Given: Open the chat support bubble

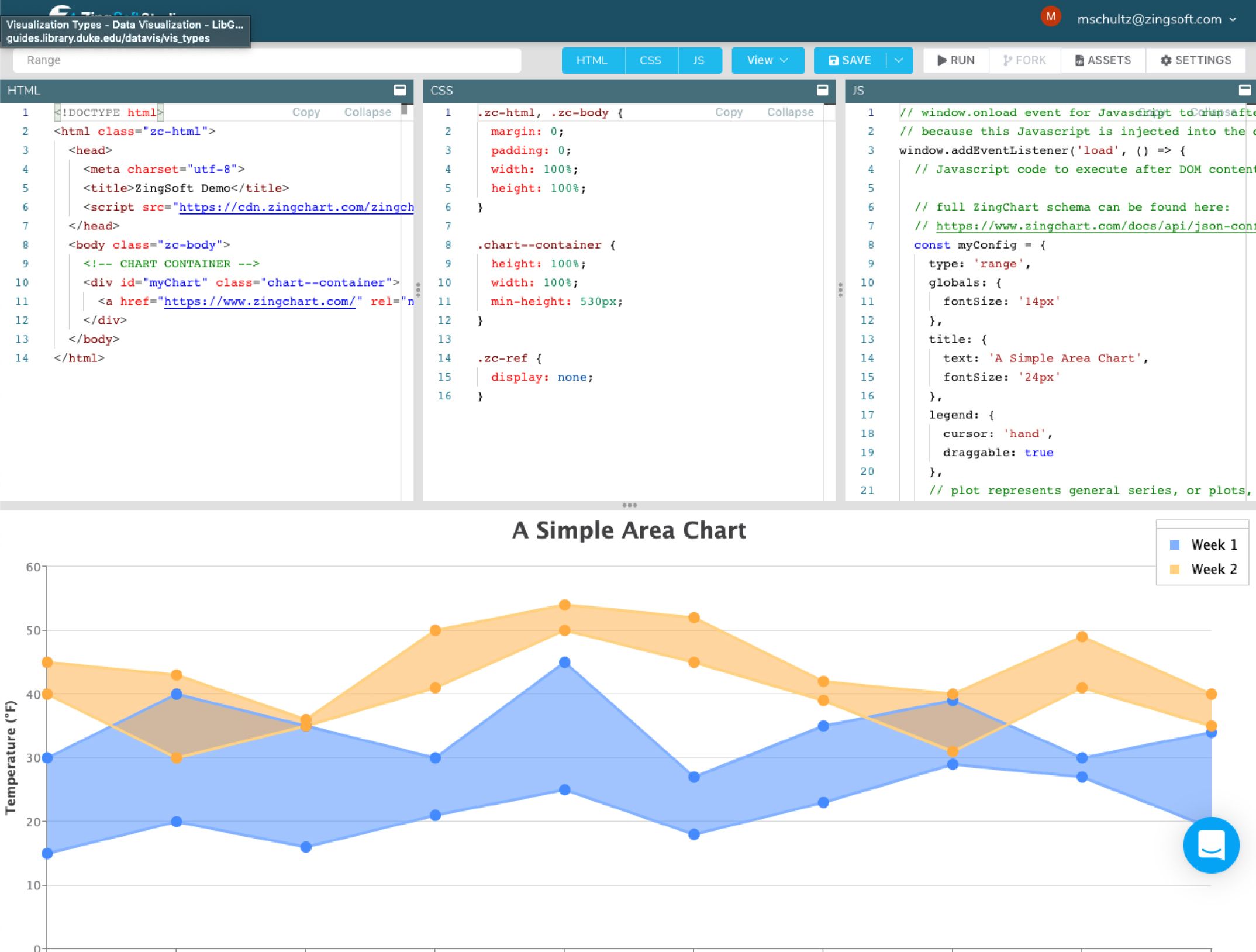Looking at the screenshot, I should pyautogui.click(x=1210, y=844).
